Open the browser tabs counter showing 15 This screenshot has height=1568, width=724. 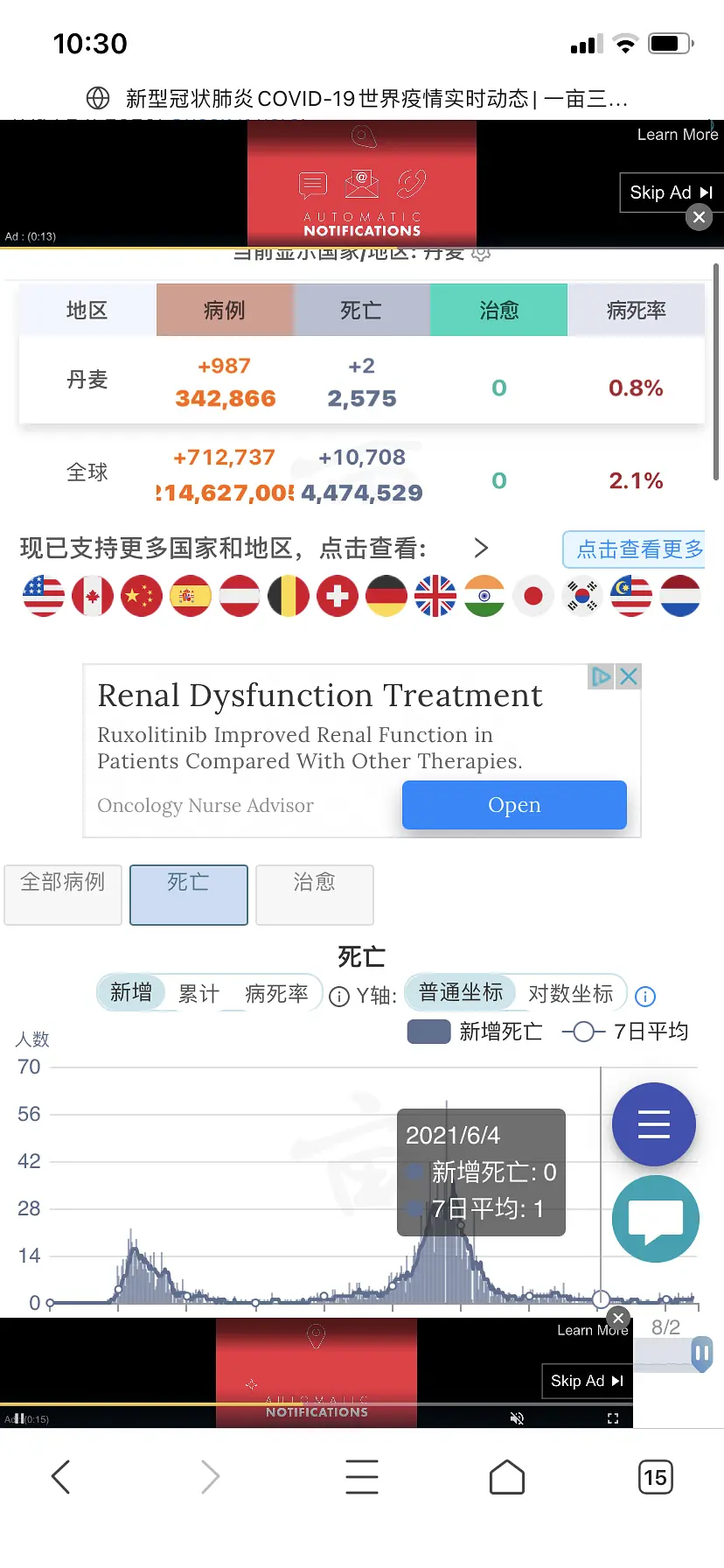tap(655, 1477)
